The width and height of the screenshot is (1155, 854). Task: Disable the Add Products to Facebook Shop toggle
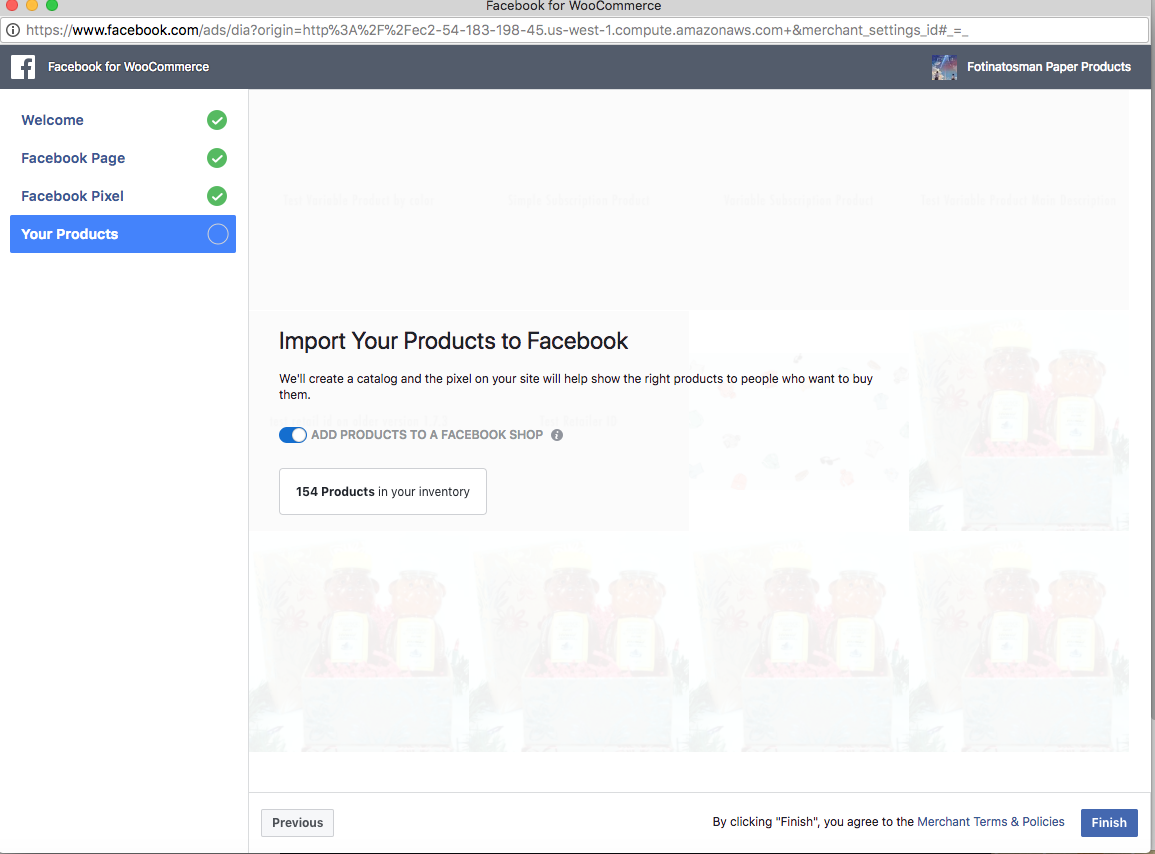tap(292, 435)
